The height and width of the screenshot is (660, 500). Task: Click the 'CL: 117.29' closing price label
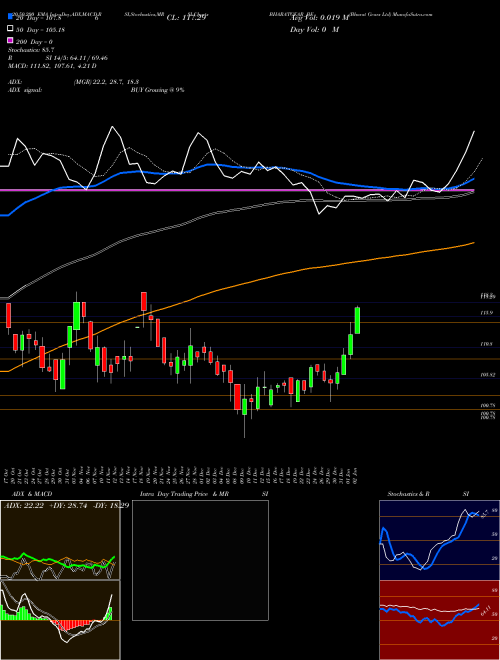click(186, 18)
